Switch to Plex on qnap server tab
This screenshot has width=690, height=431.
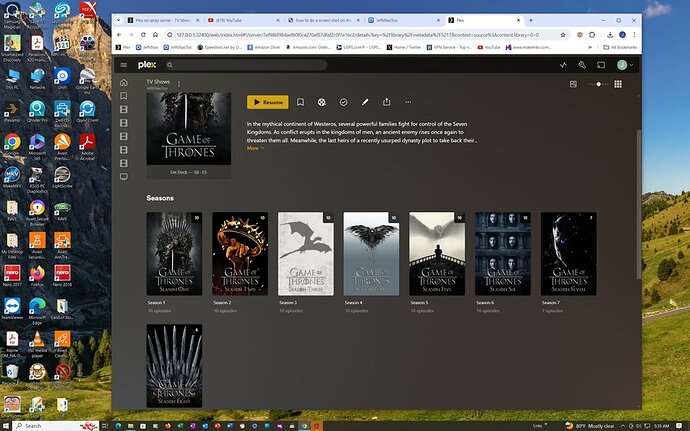(x=162, y=20)
